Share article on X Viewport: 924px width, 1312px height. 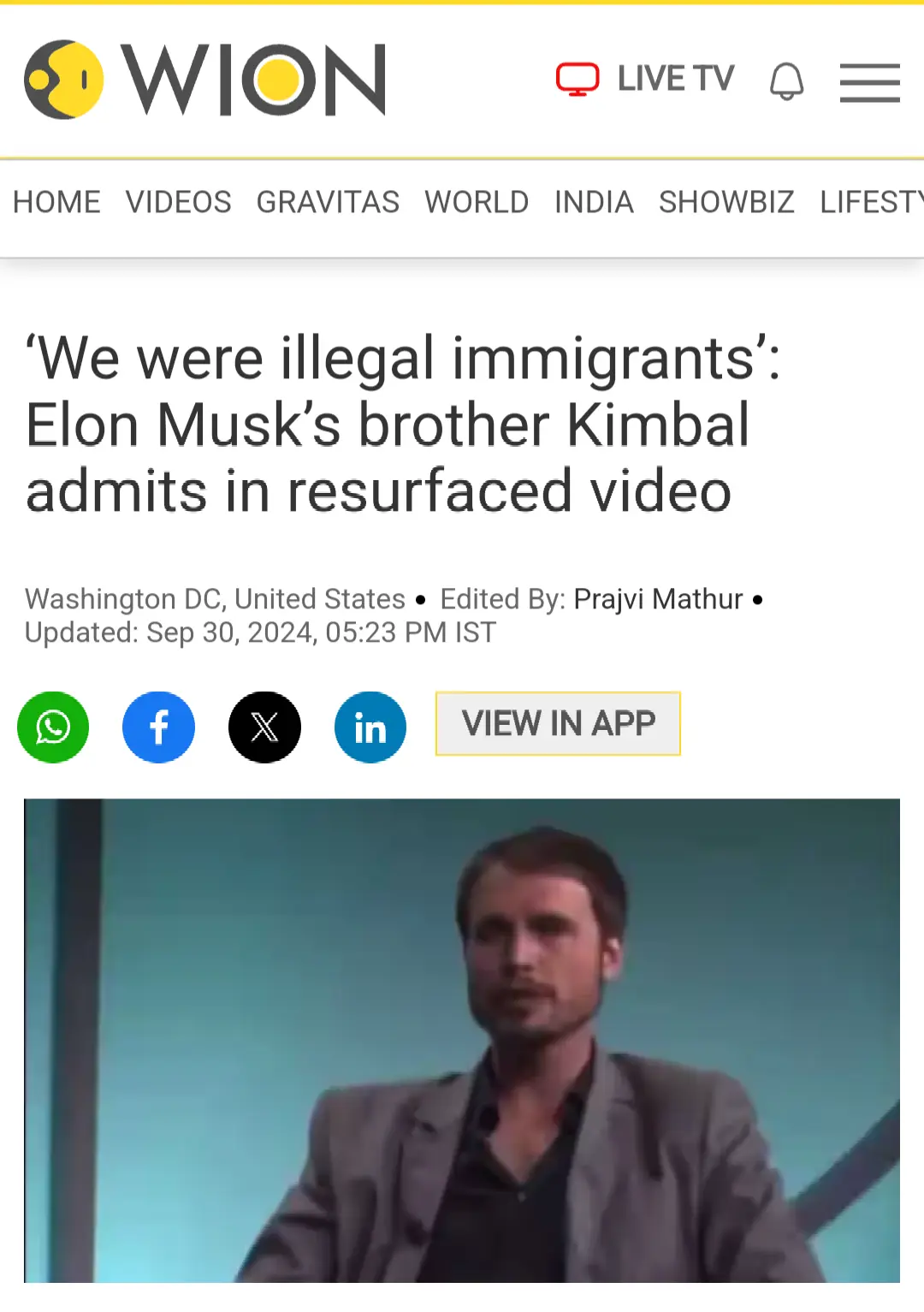pyautogui.click(x=264, y=727)
